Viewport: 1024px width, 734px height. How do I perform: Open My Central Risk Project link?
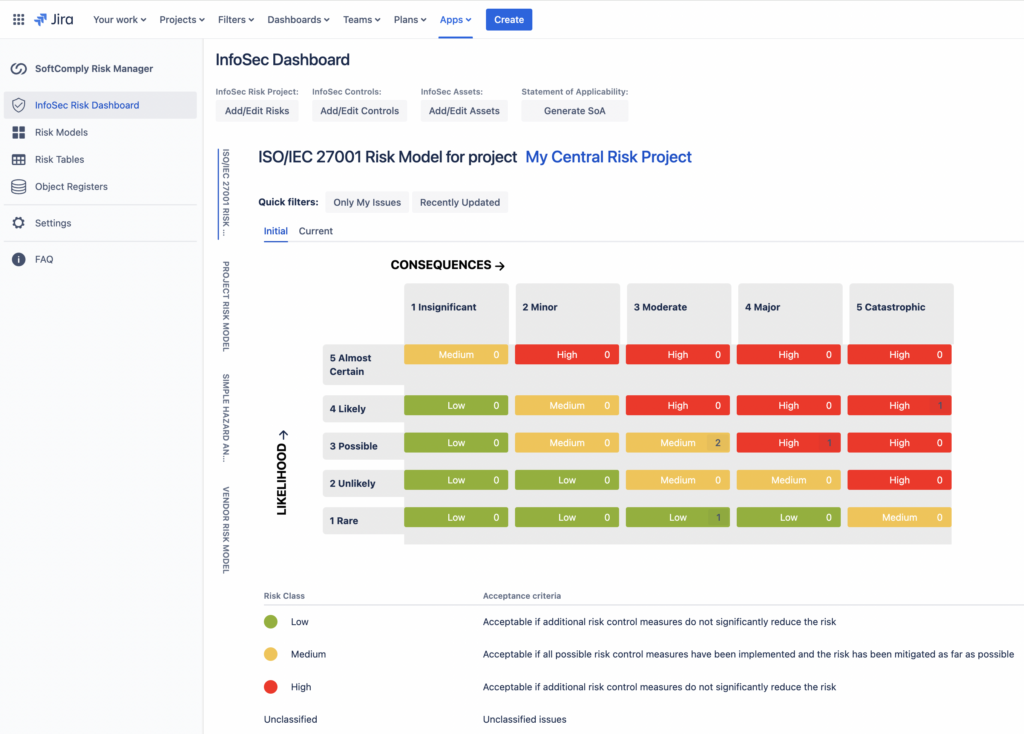(608, 157)
